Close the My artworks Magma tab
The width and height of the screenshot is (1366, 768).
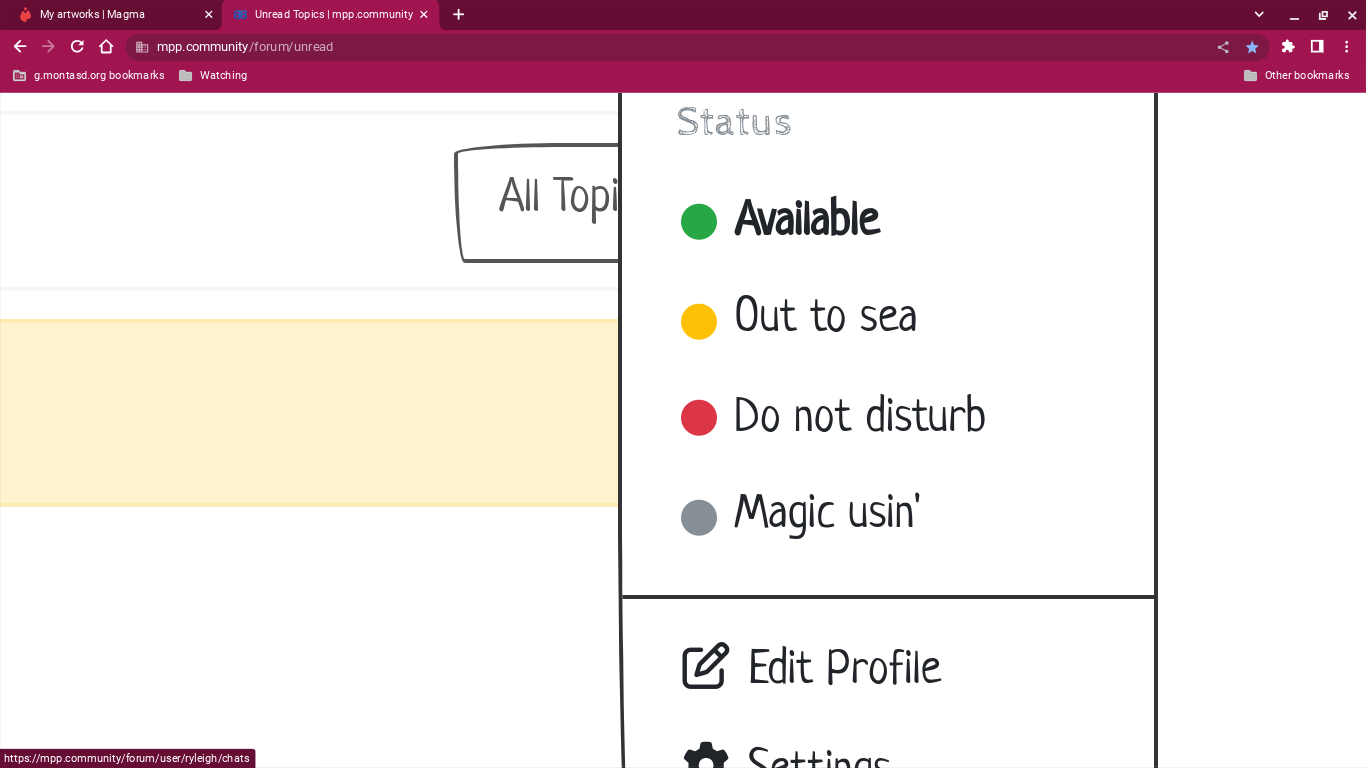coord(208,15)
